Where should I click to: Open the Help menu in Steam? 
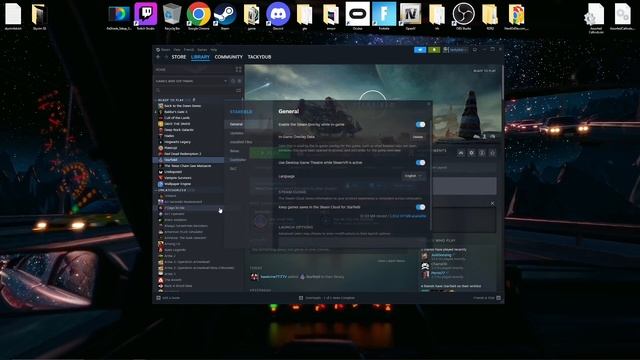(214, 50)
